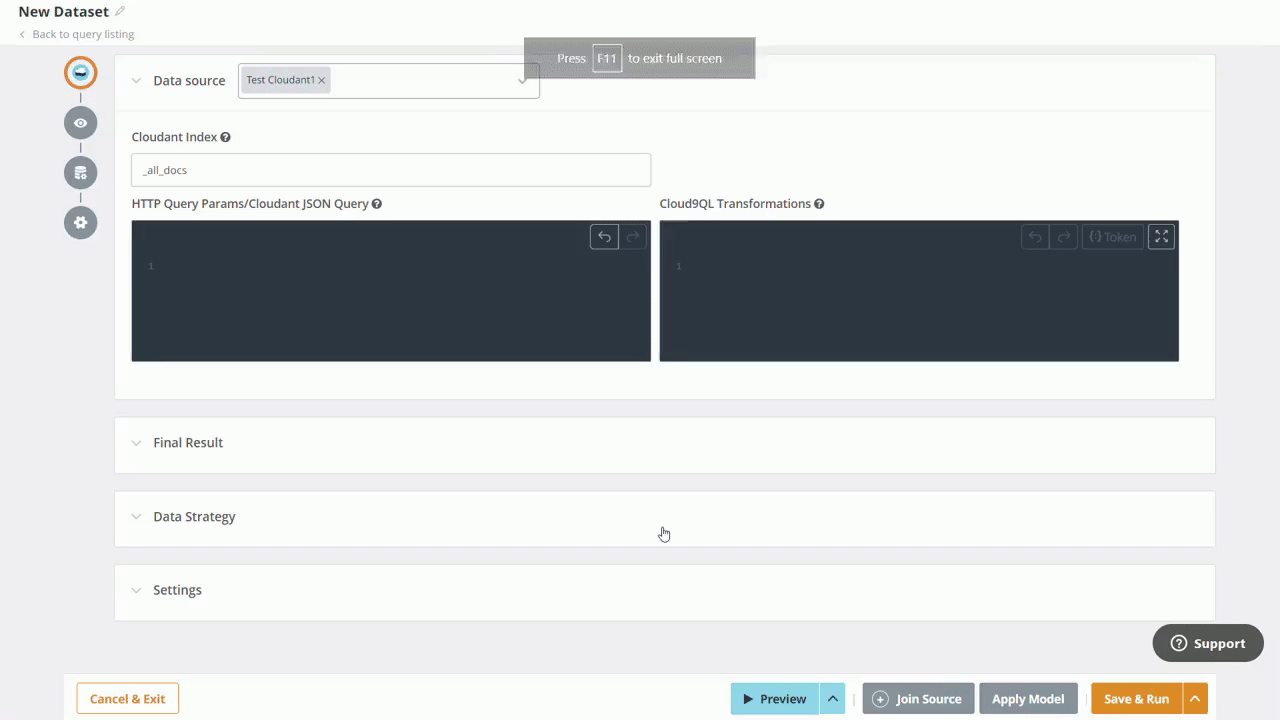Expand the Final Result section

tap(136, 442)
